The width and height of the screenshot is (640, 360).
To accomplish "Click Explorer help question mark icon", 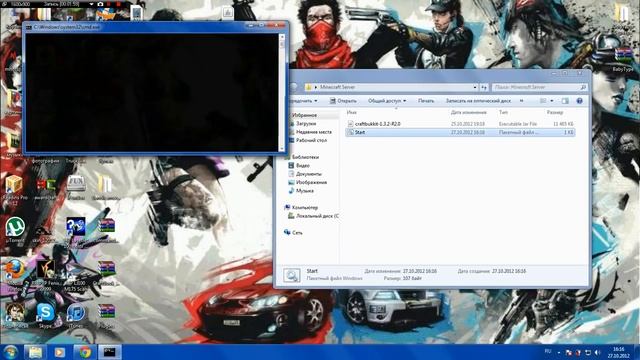I will pyautogui.click(x=579, y=101).
